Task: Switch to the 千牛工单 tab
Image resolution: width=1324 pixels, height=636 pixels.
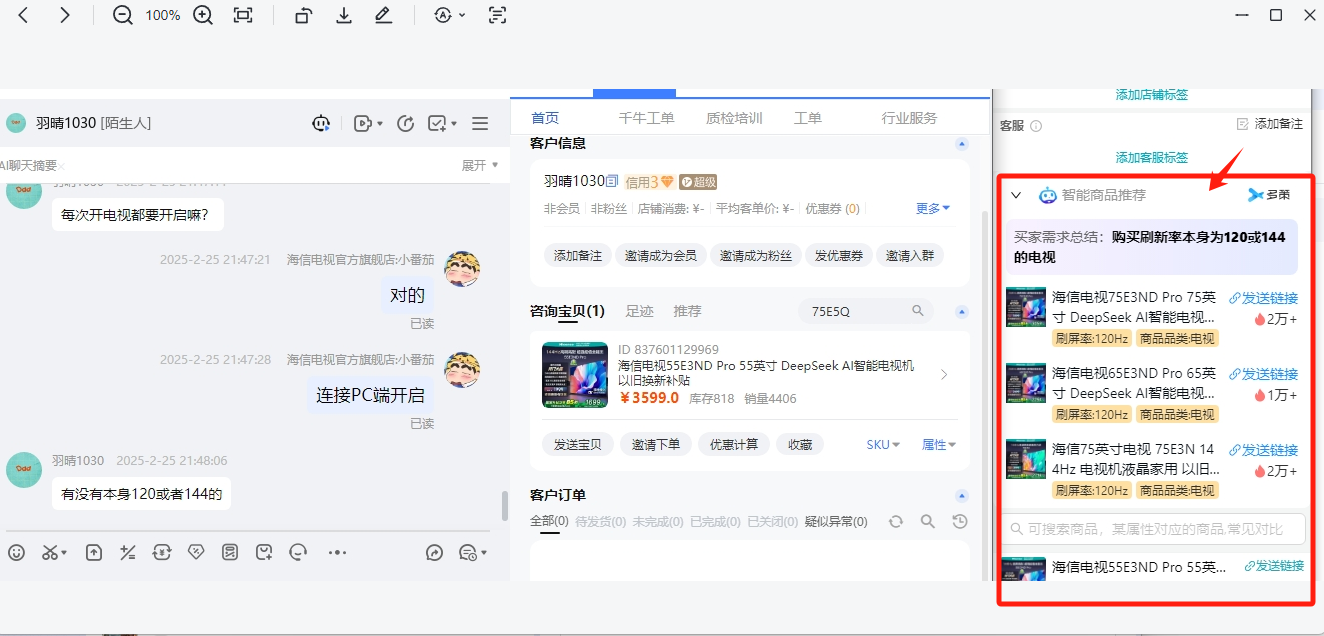Action: pos(646,118)
